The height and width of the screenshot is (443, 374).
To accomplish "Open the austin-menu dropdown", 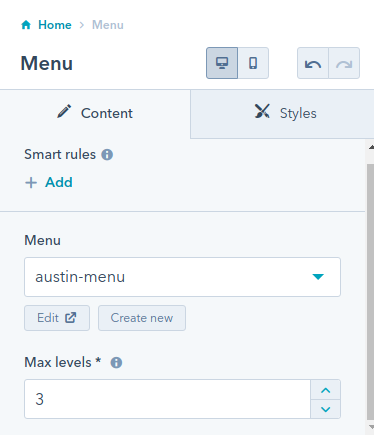I will (182, 277).
